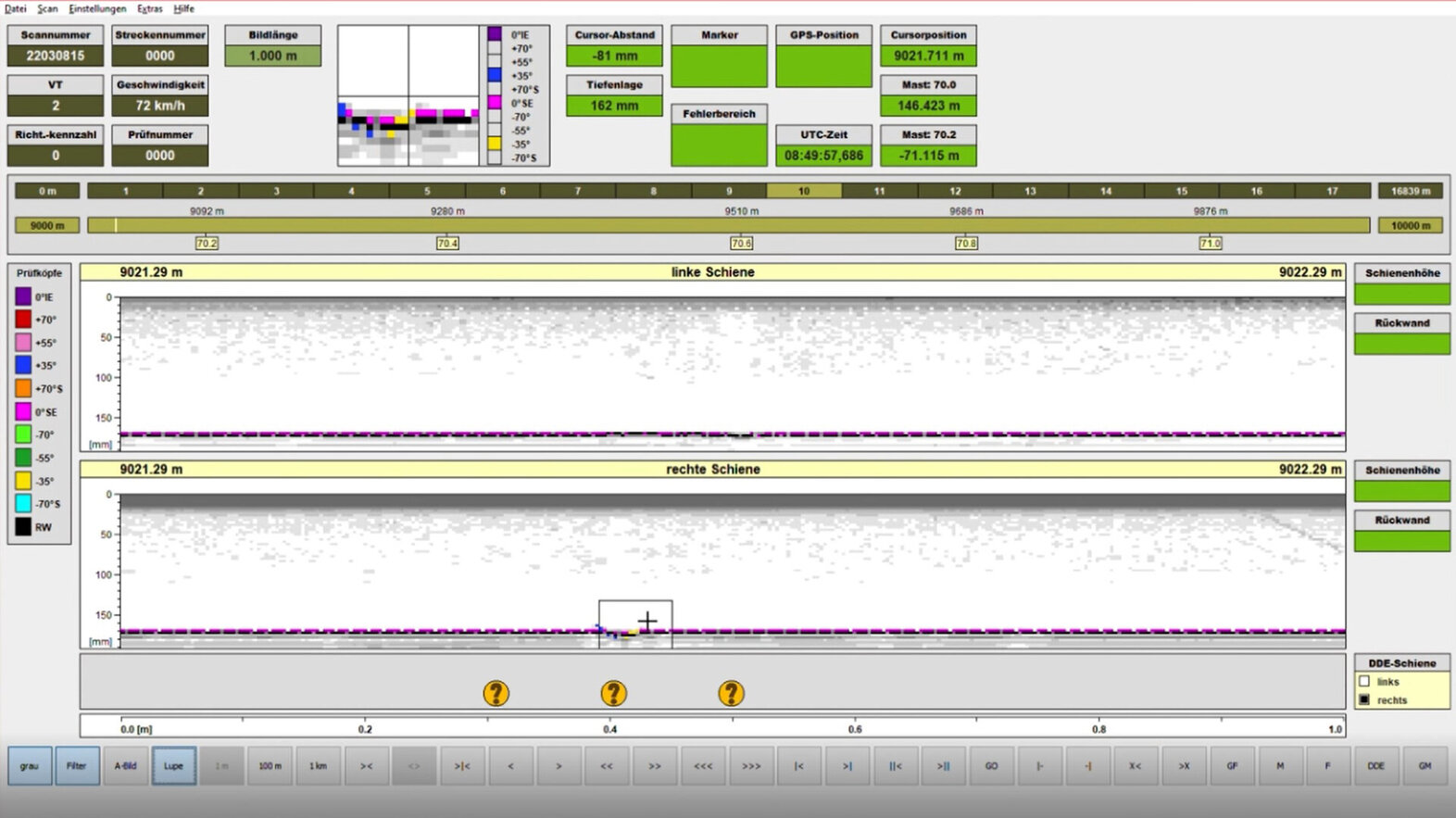Viewport: 1456px width, 818px height.
Task: Click the >|< zoom-in button
Action: [462, 766]
